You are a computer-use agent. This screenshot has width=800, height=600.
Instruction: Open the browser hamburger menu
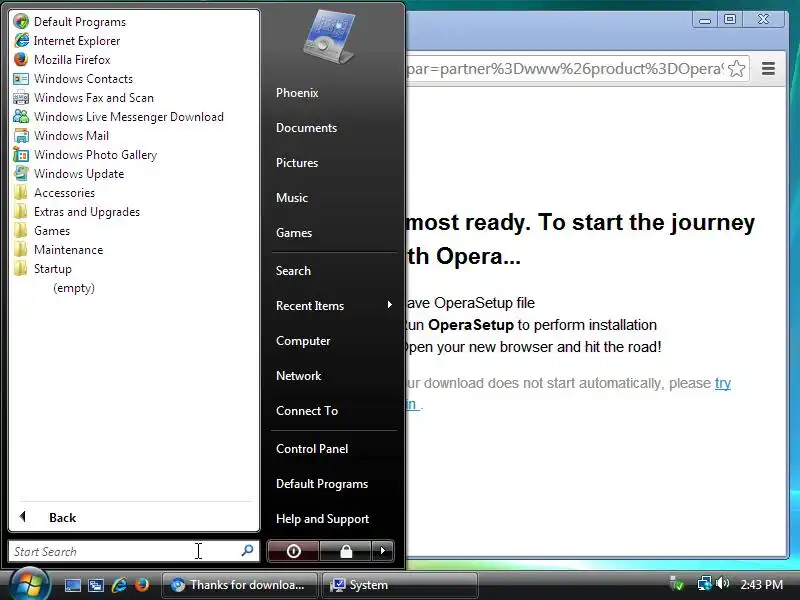[768, 68]
